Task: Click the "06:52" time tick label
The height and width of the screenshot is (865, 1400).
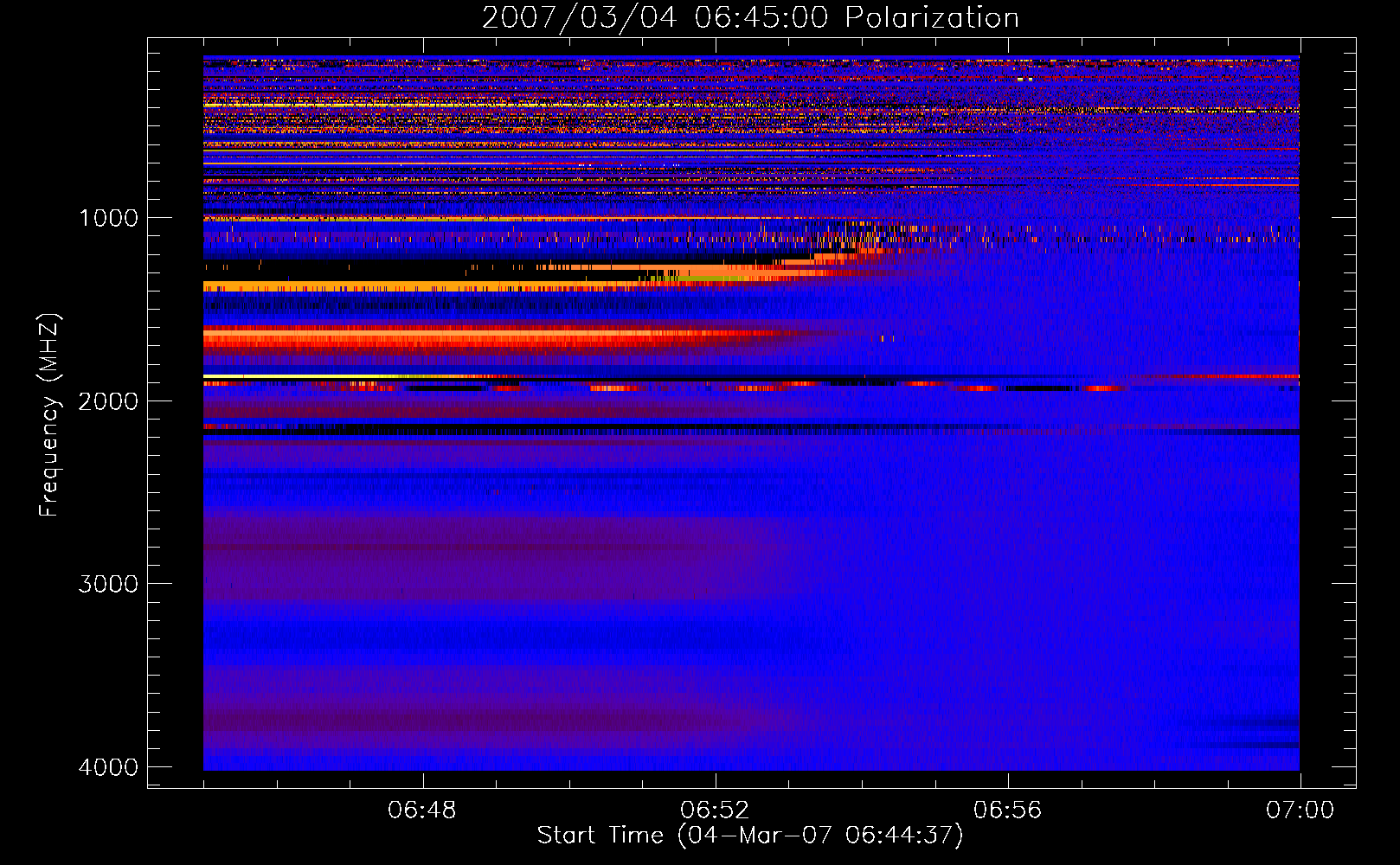Action: [x=715, y=811]
